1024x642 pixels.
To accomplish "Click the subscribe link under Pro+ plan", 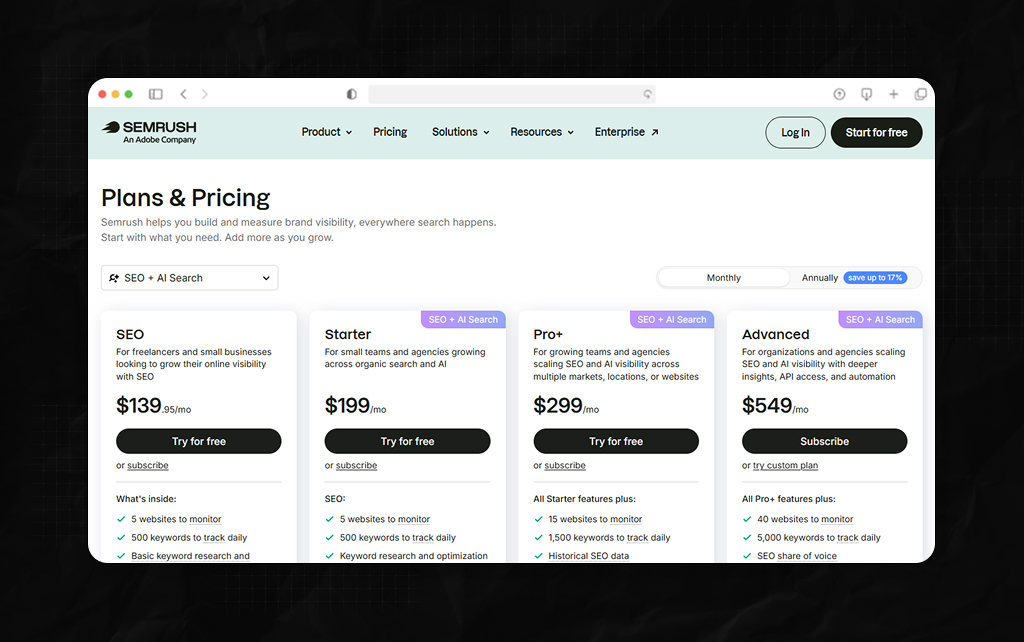I will tap(565, 465).
